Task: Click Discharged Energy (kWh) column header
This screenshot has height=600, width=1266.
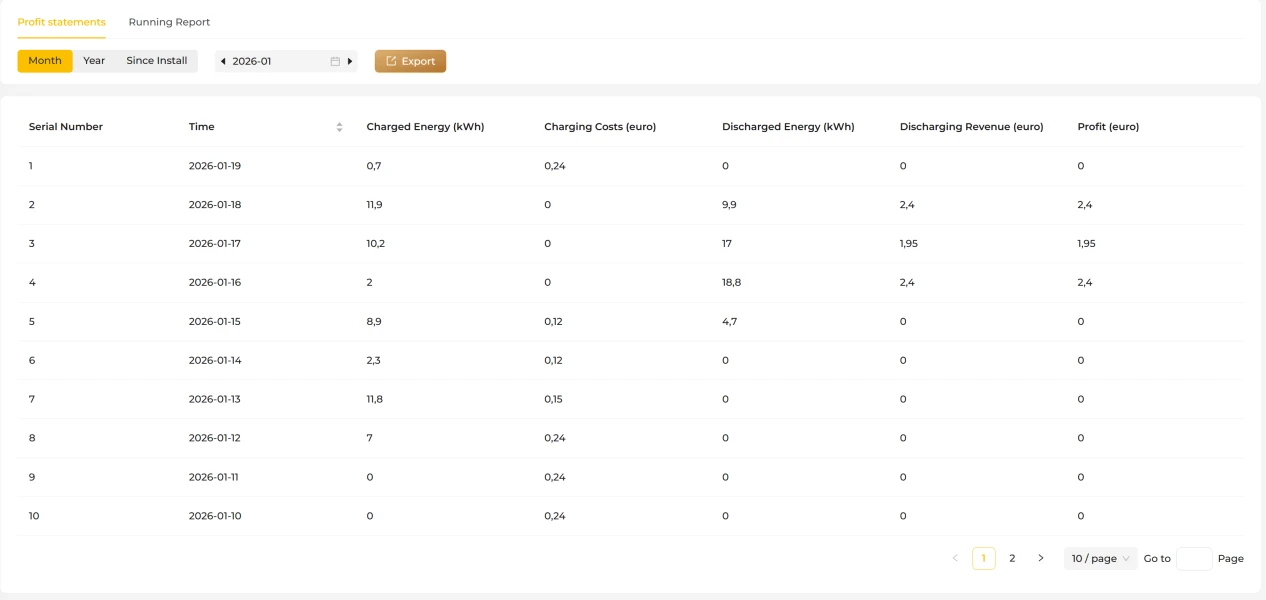Action: tap(788, 127)
